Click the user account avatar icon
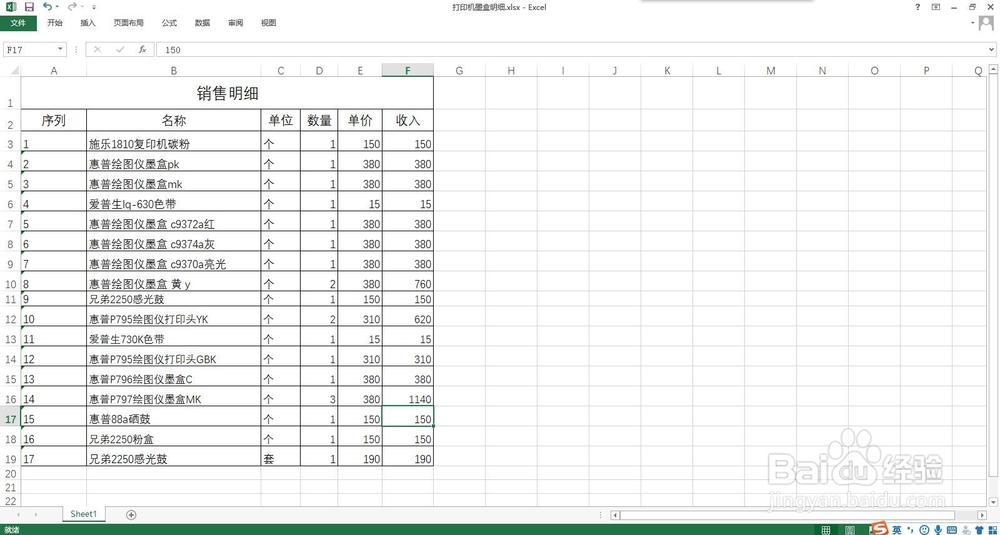The height and width of the screenshot is (535, 1000). (x=986, y=23)
